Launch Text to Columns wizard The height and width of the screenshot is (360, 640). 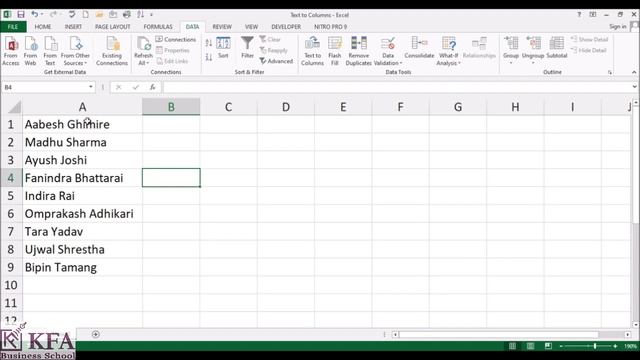pyautogui.click(x=312, y=51)
